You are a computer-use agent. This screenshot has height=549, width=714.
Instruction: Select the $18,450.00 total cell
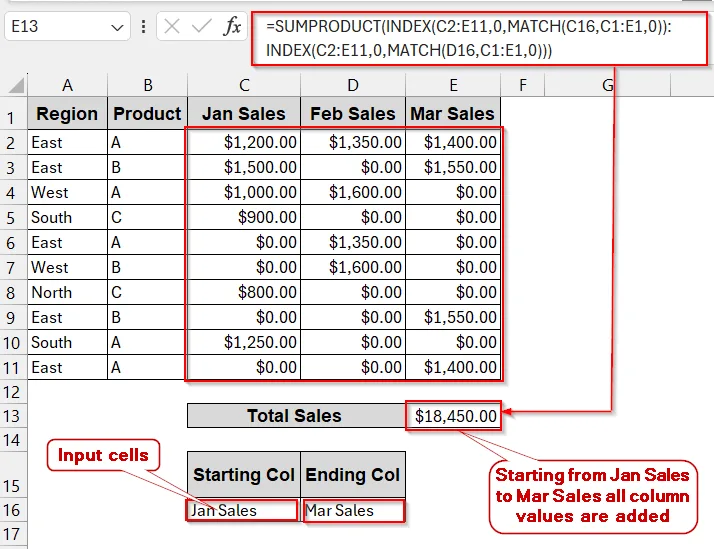(454, 416)
